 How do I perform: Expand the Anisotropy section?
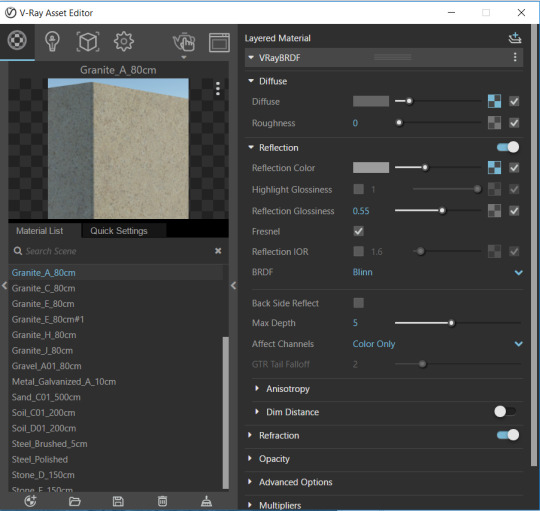tap(257, 388)
